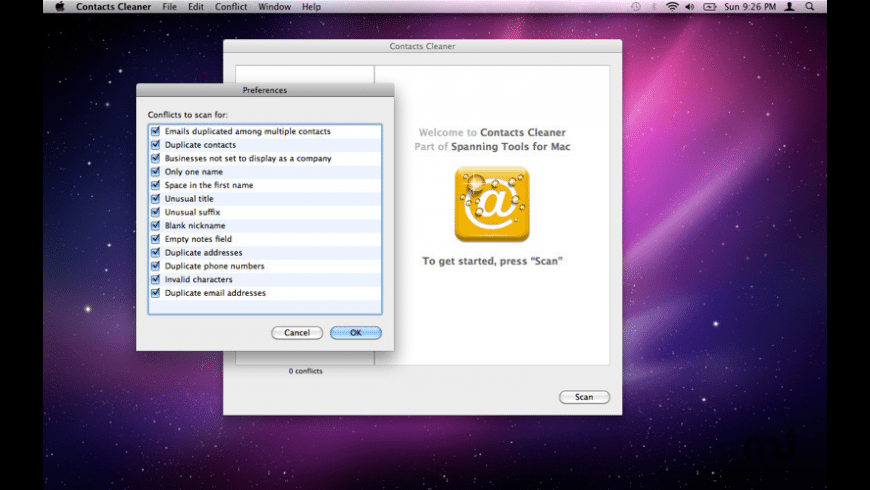Open the File menu
Image resolution: width=870 pixels, height=490 pixels.
(169, 7)
